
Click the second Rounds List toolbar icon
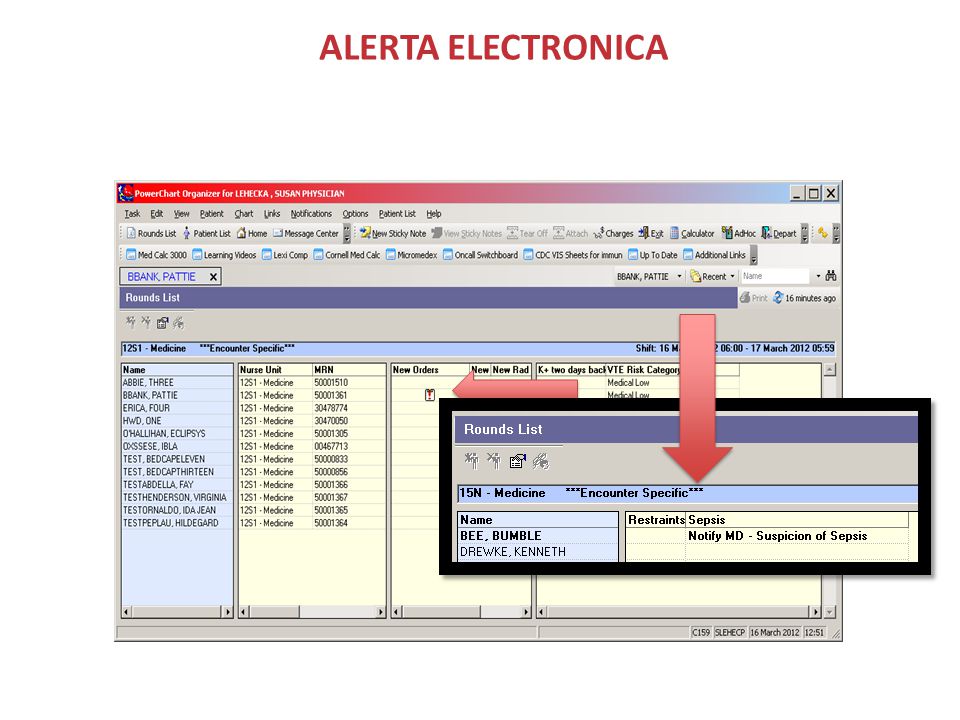tap(146, 322)
